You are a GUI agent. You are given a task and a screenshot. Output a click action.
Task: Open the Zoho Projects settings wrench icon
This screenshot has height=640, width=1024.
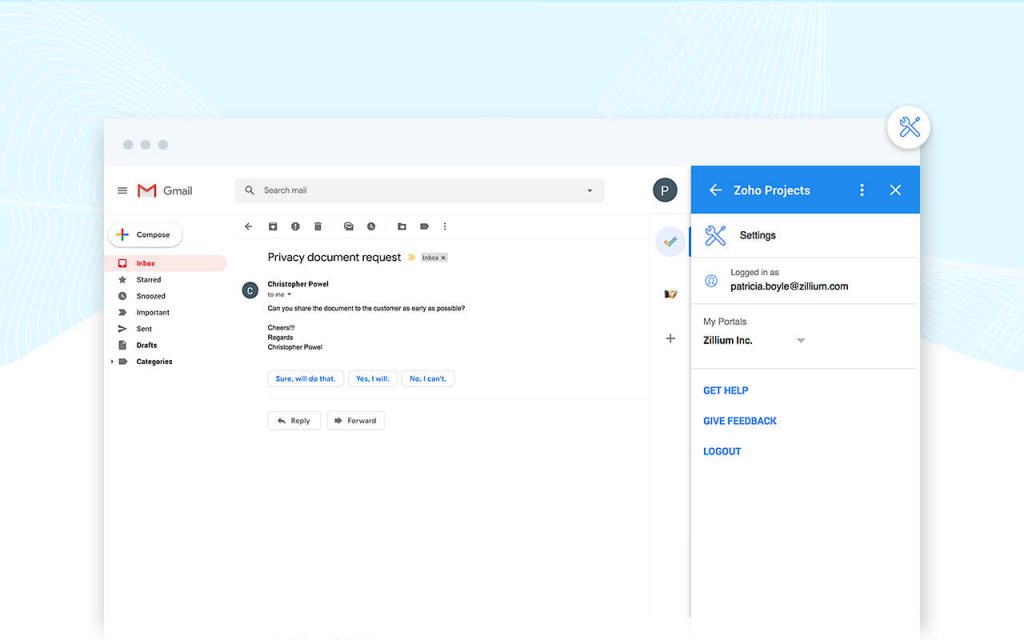pos(716,235)
